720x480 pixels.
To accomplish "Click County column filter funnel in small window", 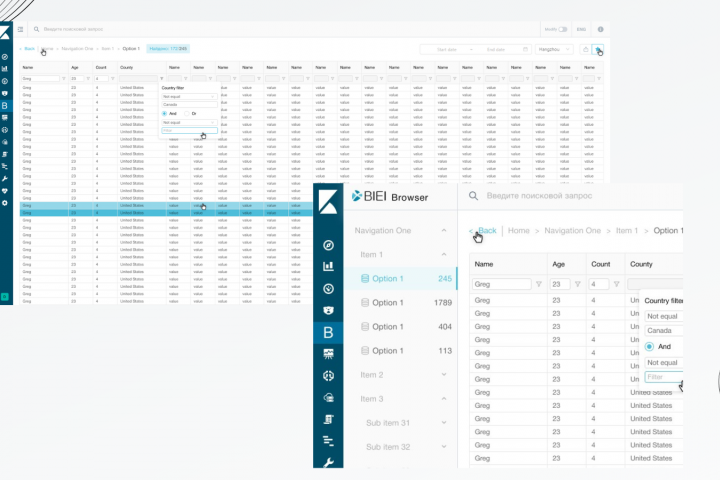I will coord(161,79).
